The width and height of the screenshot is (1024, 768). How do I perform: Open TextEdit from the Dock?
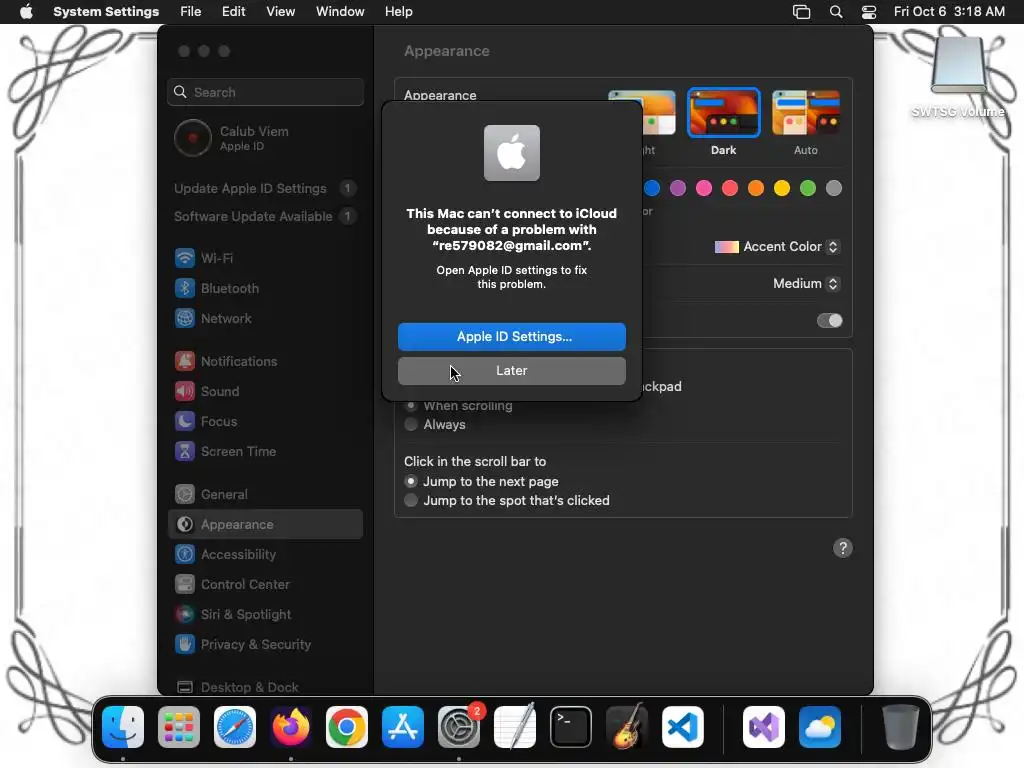pos(515,727)
